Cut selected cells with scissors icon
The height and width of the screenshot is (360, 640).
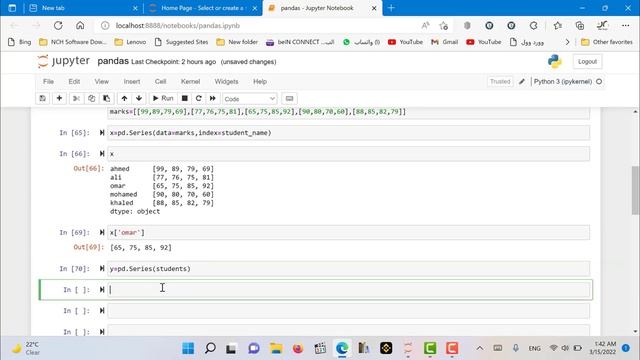pyautogui.click(x=76, y=98)
